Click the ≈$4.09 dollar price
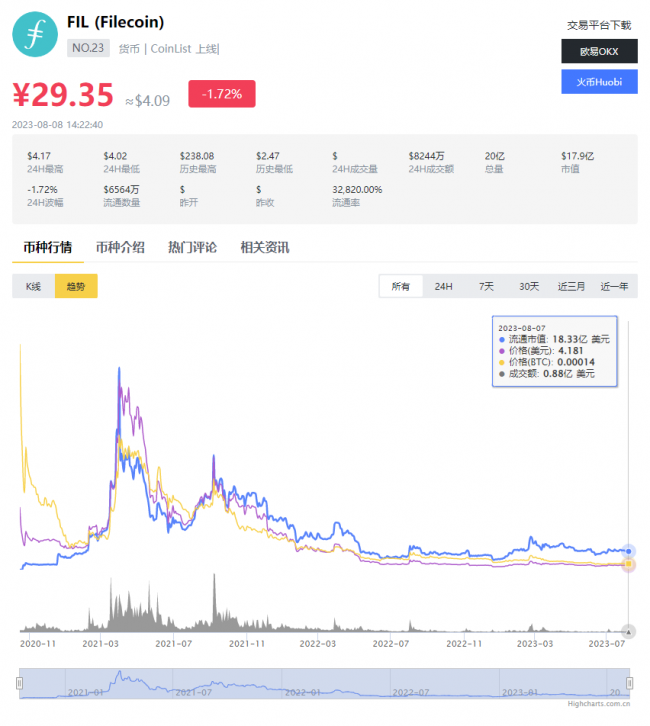650x726 pixels. pyautogui.click(x=148, y=100)
